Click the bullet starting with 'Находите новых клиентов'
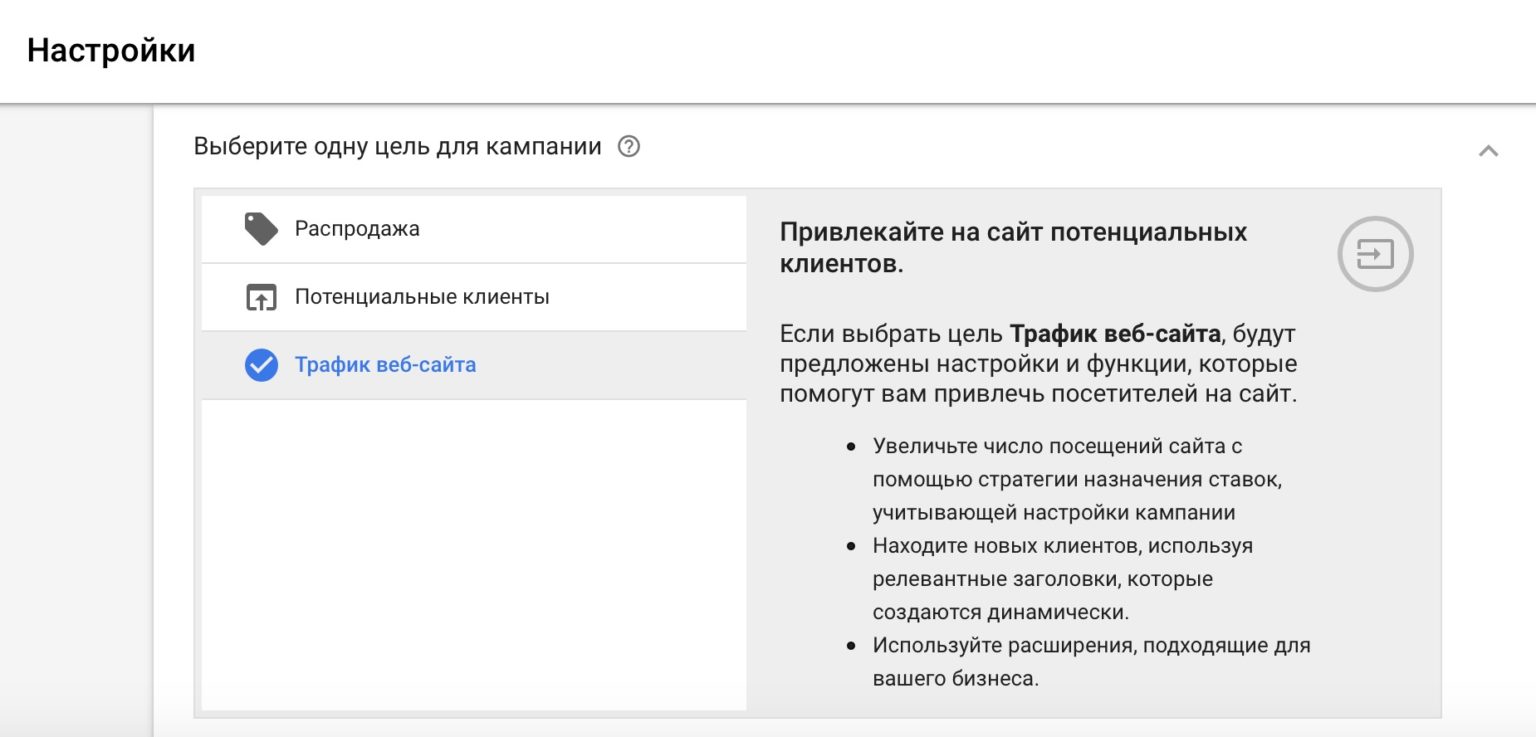The height and width of the screenshot is (737, 1536). pyautogui.click(x=1062, y=546)
